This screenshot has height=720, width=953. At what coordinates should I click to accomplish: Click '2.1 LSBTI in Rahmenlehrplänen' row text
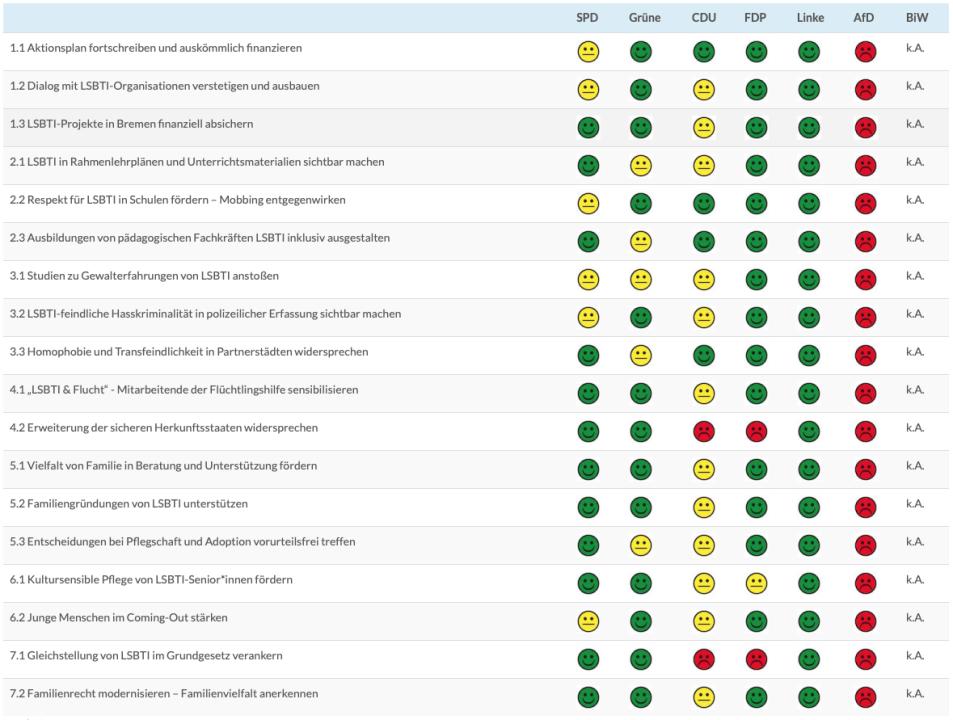click(197, 162)
